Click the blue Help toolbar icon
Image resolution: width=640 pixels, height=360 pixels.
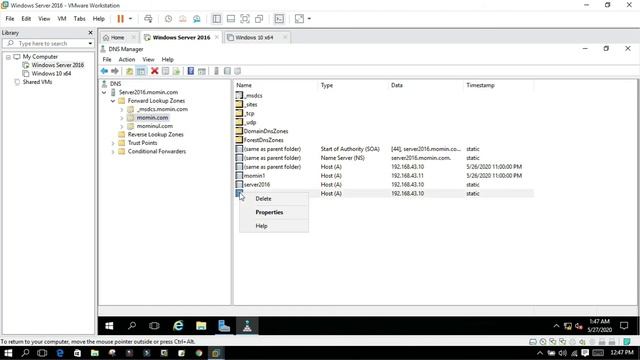[x=191, y=71]
